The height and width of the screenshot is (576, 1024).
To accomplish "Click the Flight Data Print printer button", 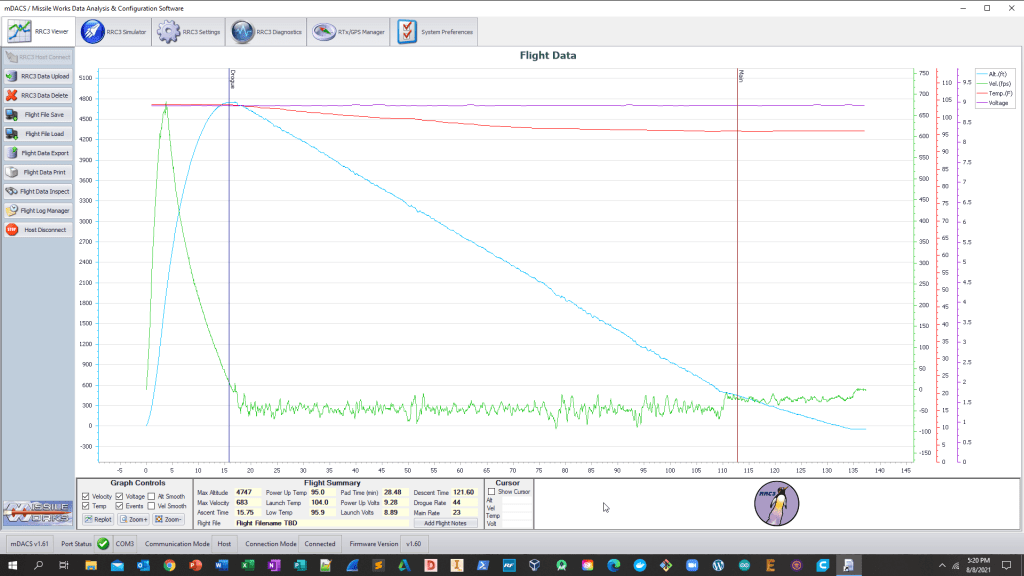I will 38,172.
